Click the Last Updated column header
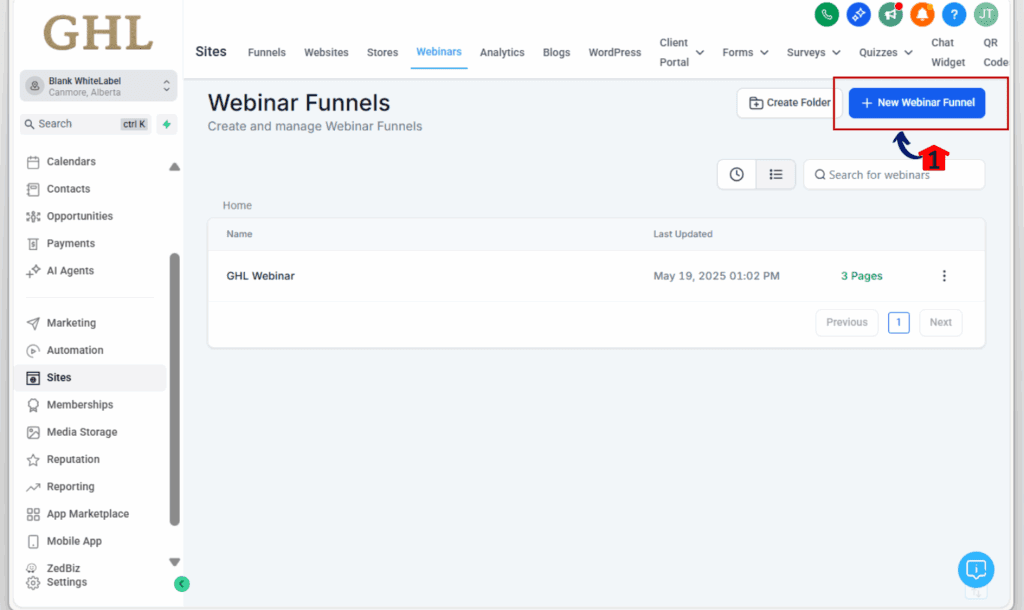This screenshot has height=610, width=1024. [682, 234]
